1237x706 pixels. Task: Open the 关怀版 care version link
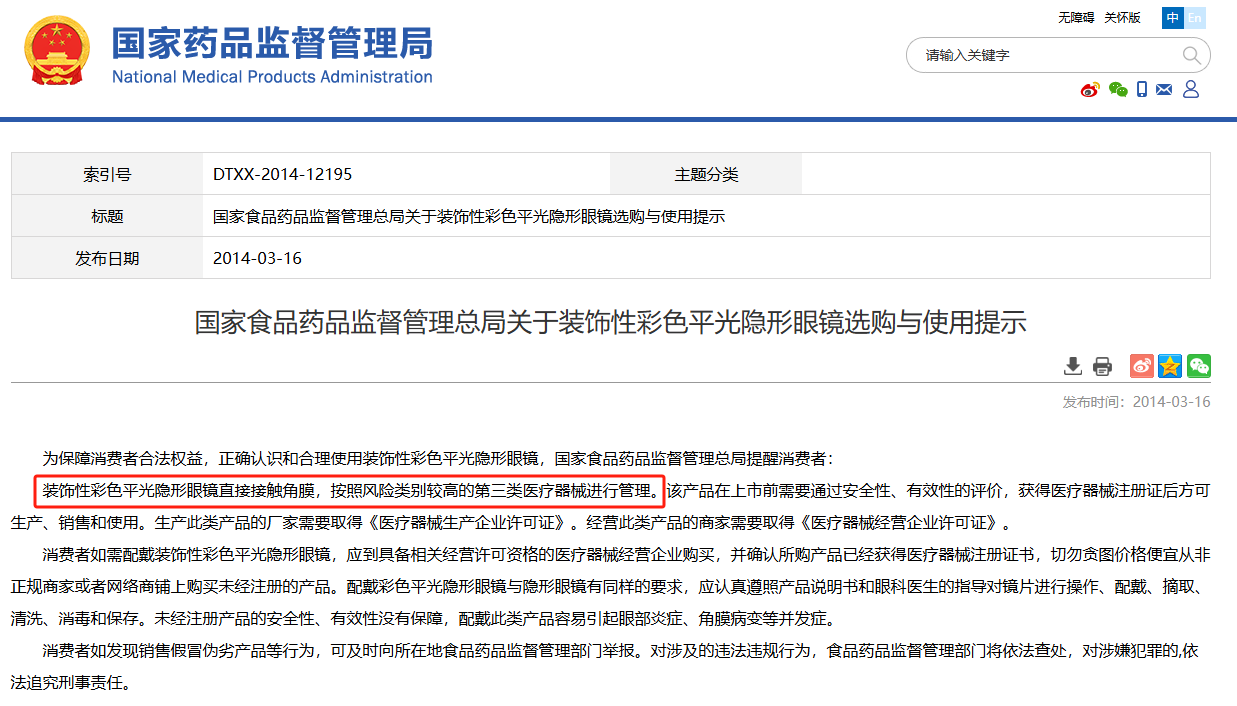tap(1122, 18)
